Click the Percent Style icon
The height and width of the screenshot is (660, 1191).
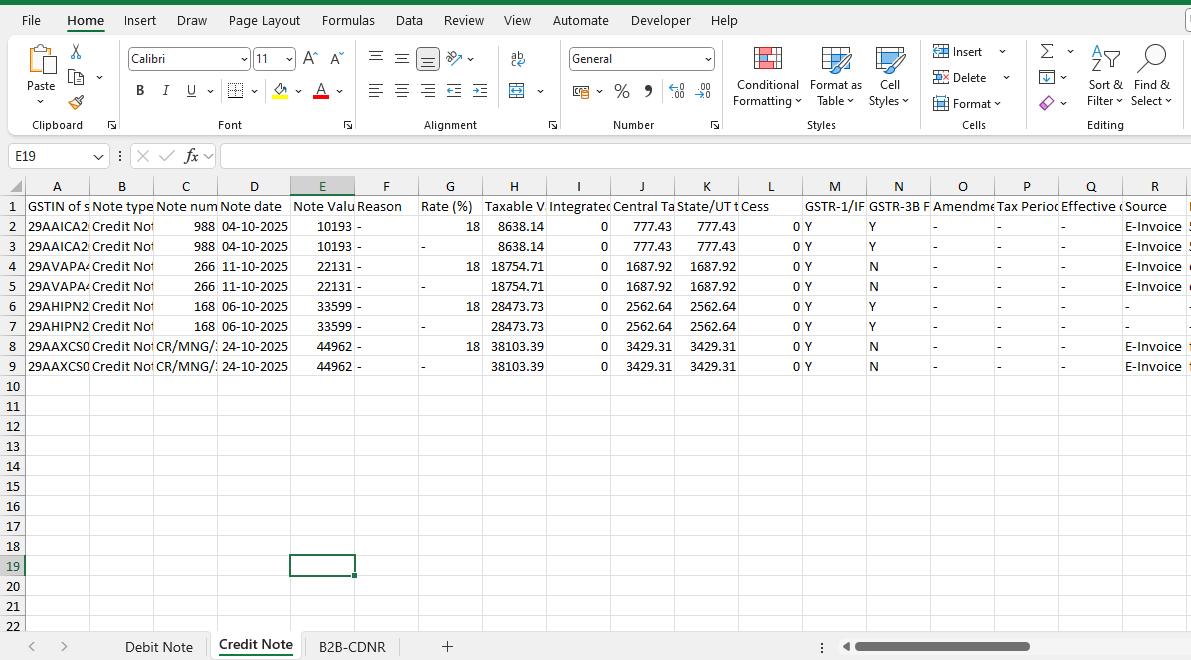pos(622,91)
